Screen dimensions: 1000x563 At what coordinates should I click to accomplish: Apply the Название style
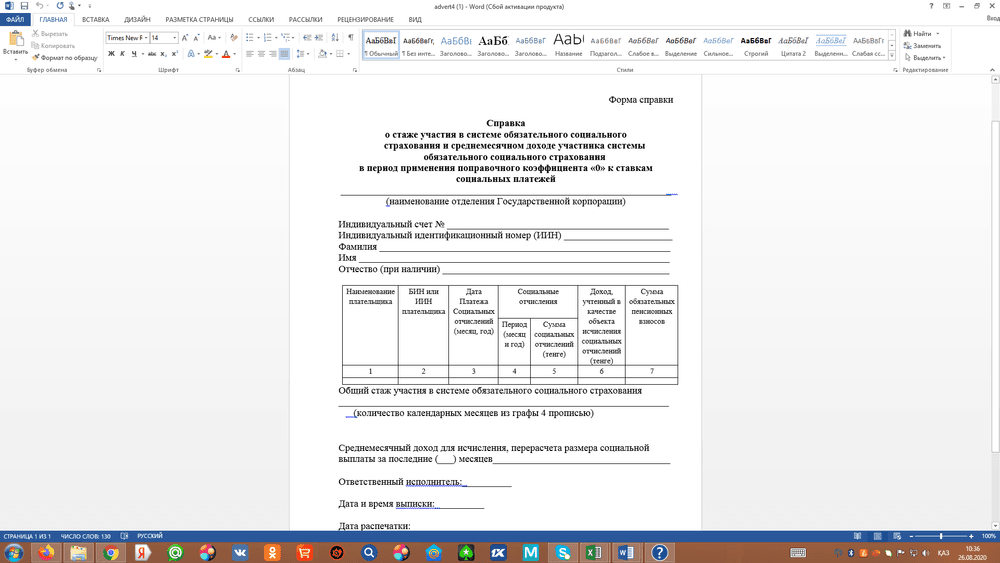568,45
